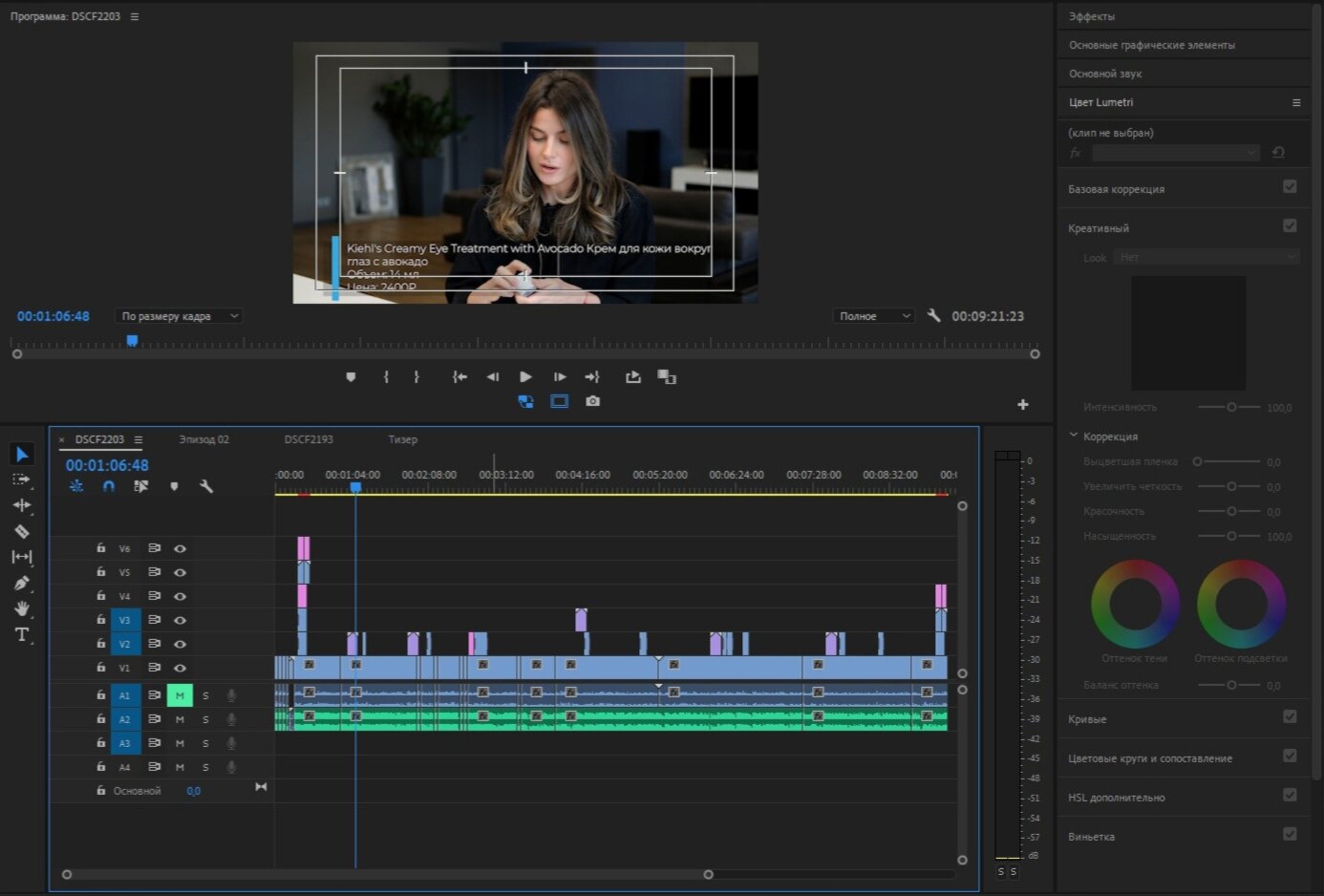Open Program monitor settings wrench
1324x896 pixels.
[x=934, y=315]
